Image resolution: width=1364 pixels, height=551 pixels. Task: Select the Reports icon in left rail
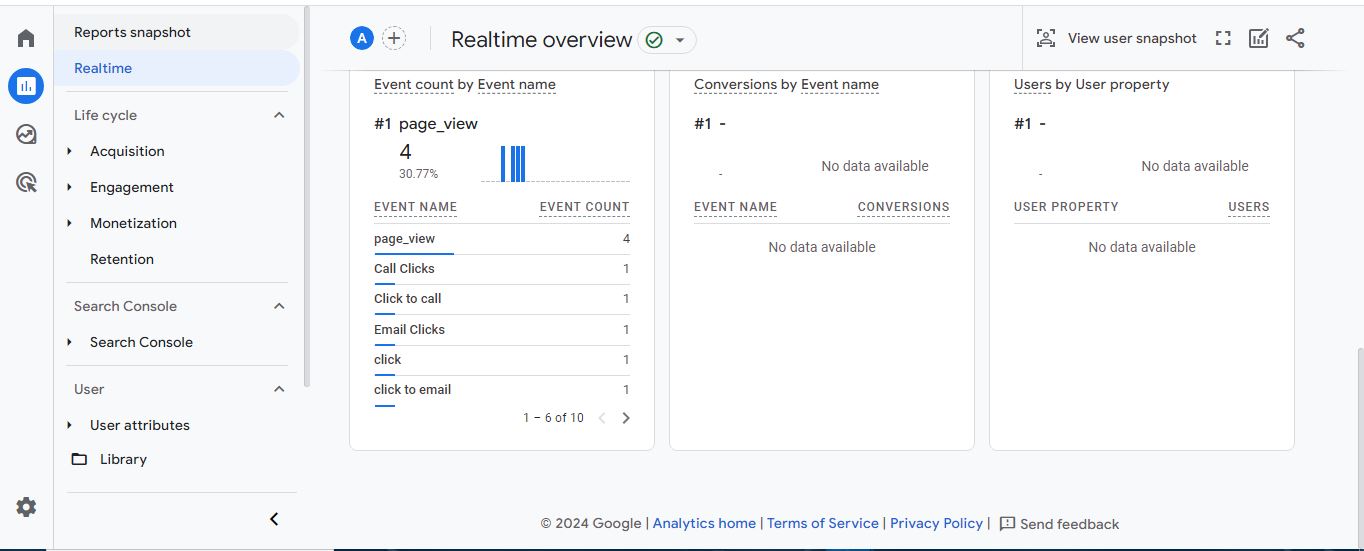pos(26,87)
